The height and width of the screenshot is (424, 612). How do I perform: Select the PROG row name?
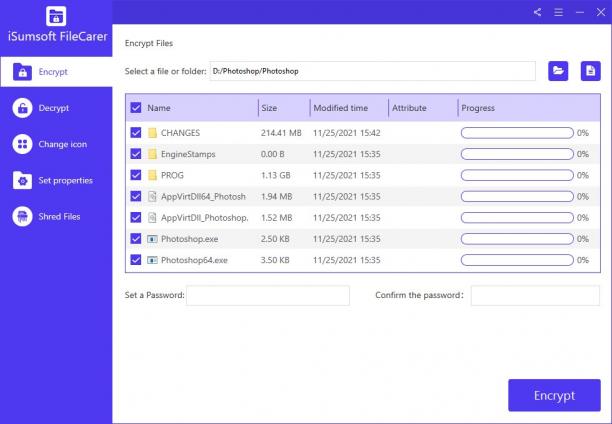172,175
